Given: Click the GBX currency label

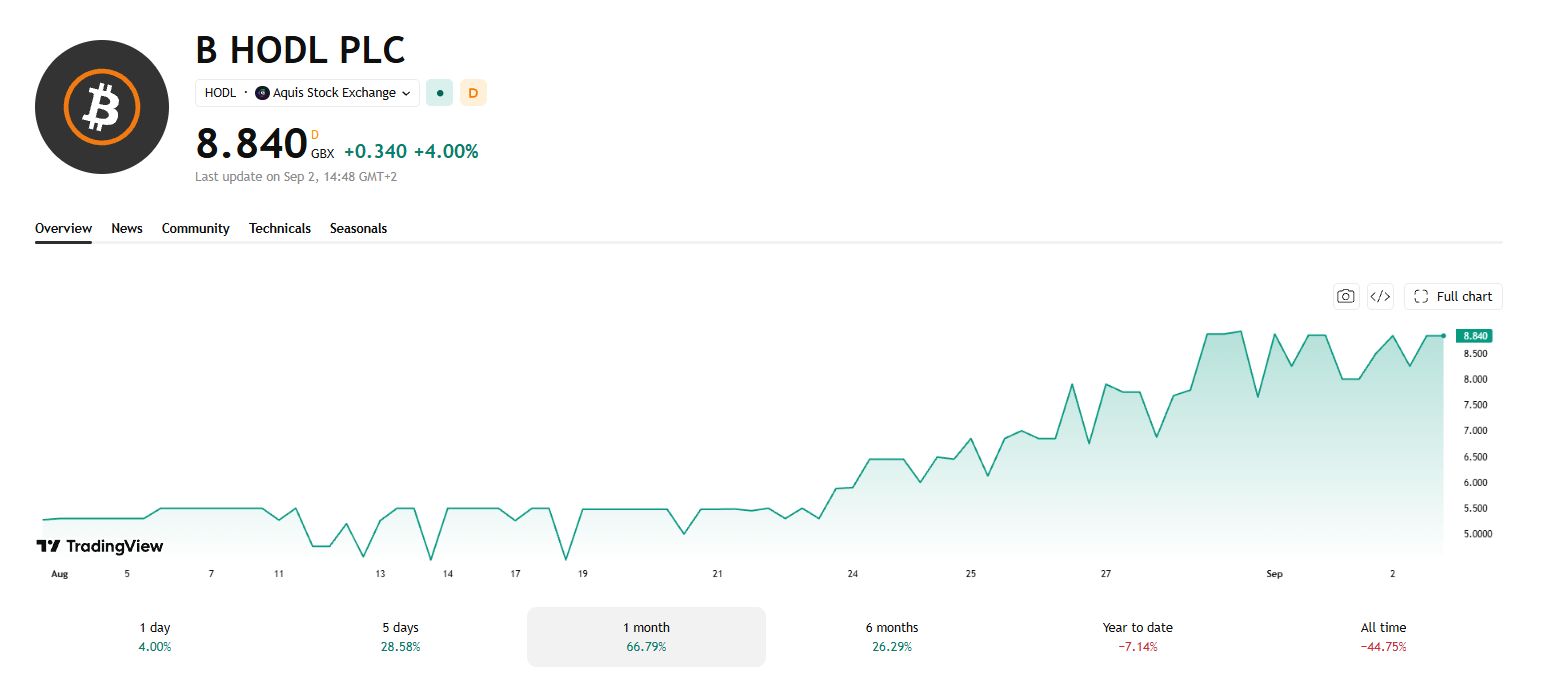Looking at the screenshot, I should [x=323, y=154].
